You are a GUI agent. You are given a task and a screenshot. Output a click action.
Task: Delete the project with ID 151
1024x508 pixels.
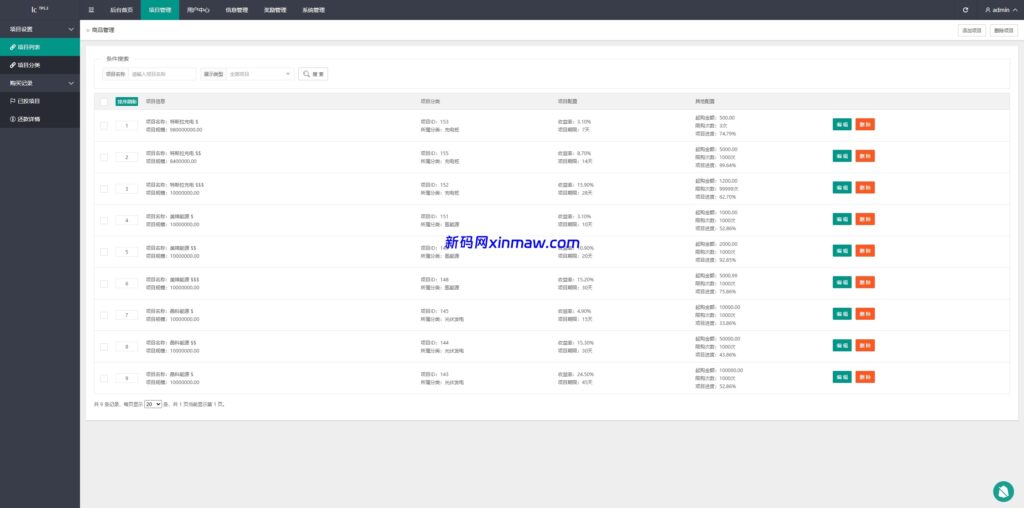(865, 219)
